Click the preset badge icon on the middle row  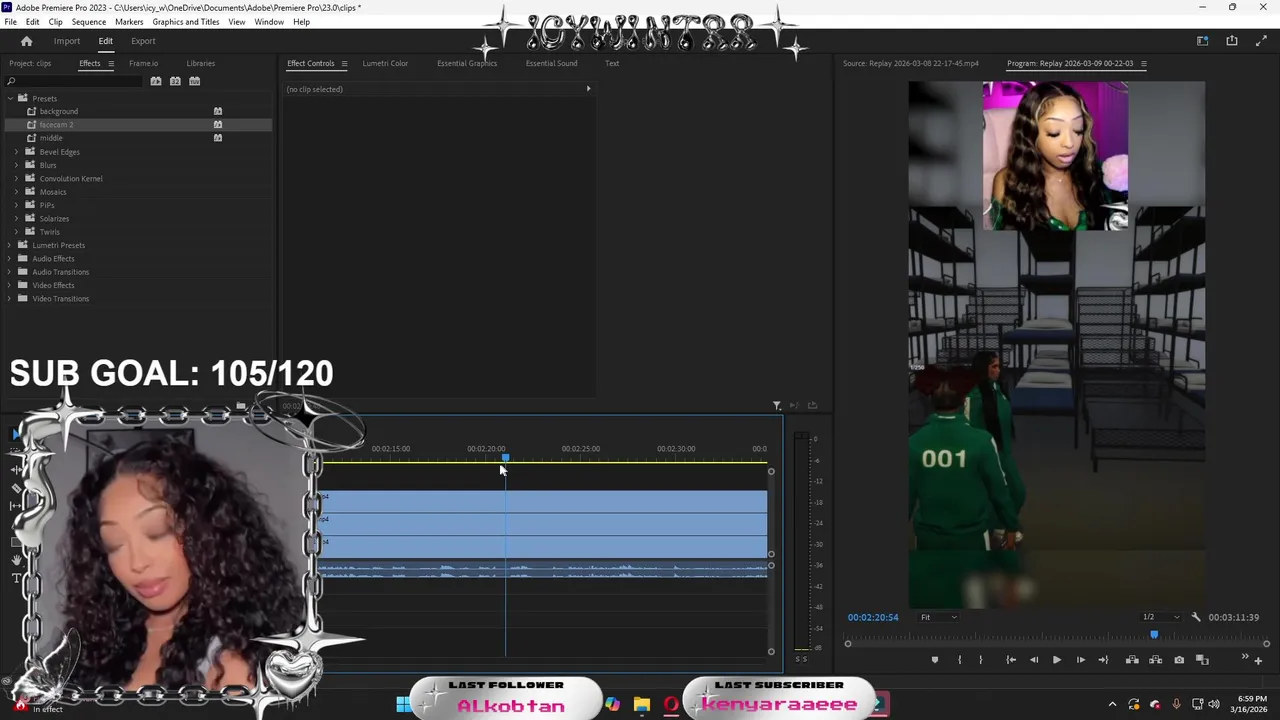coord(218,137)
